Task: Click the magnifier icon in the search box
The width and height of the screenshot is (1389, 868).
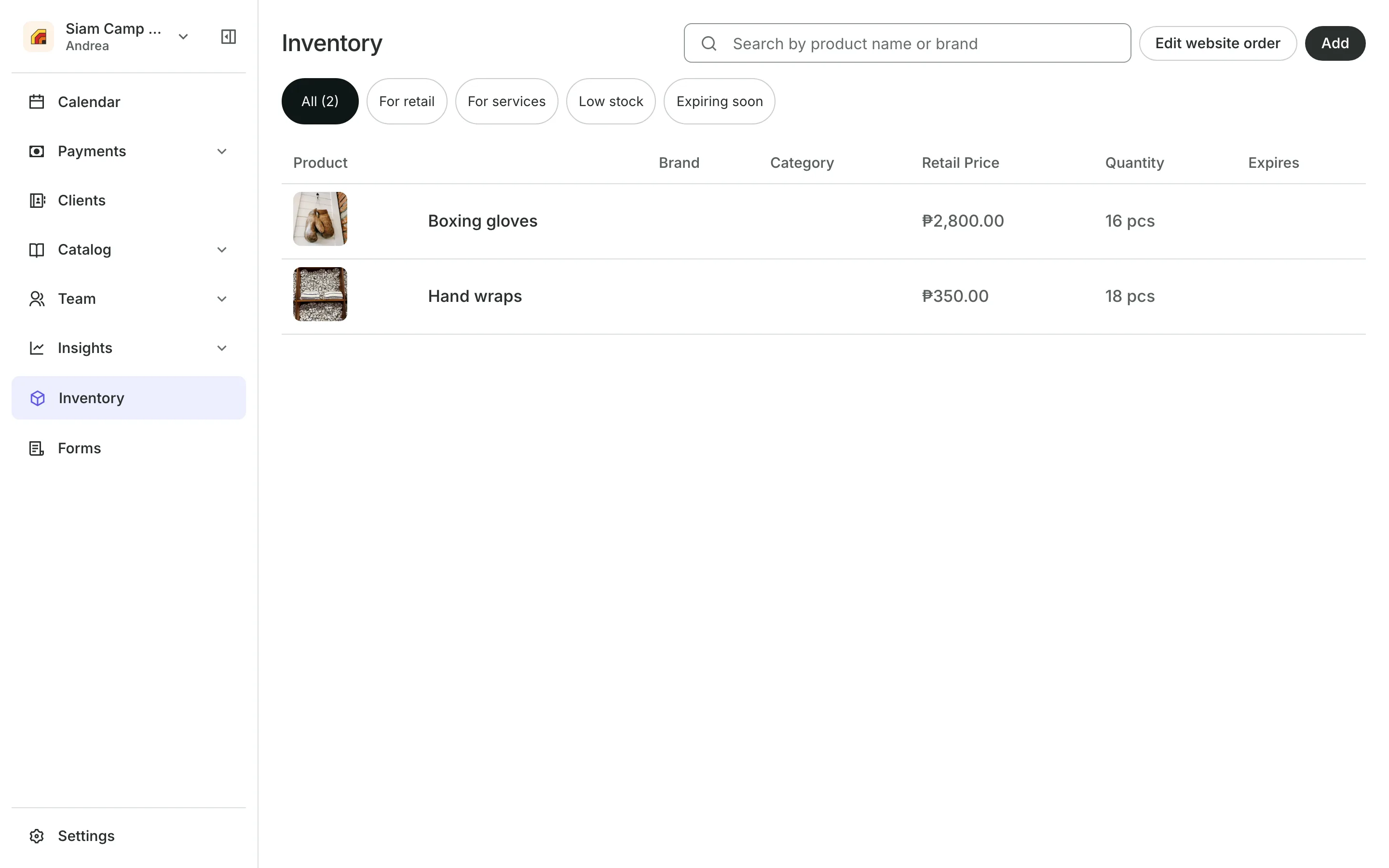Action: [x=709, y=43]
